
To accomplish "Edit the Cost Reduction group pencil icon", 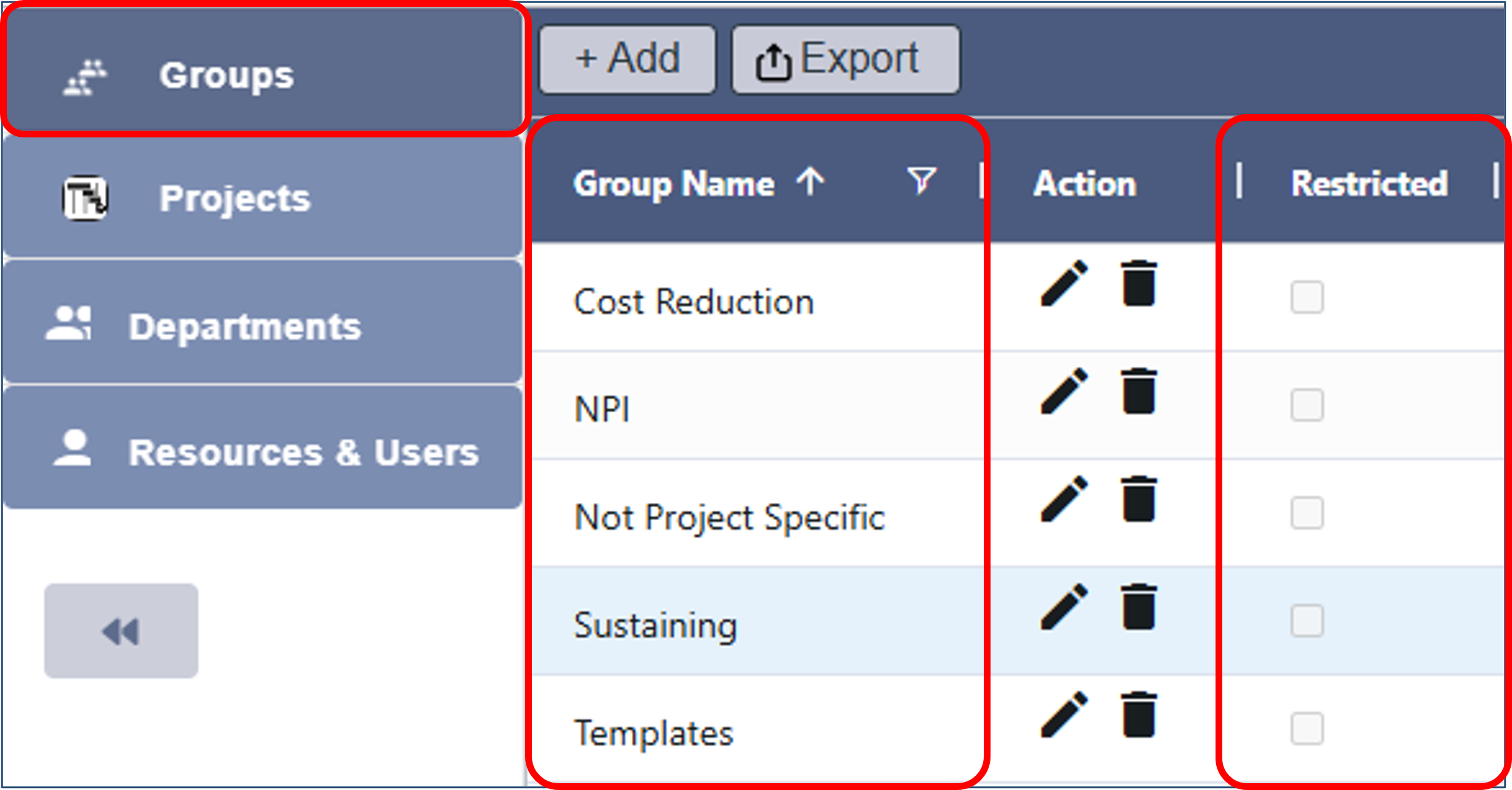I will tap(1064, 283).
